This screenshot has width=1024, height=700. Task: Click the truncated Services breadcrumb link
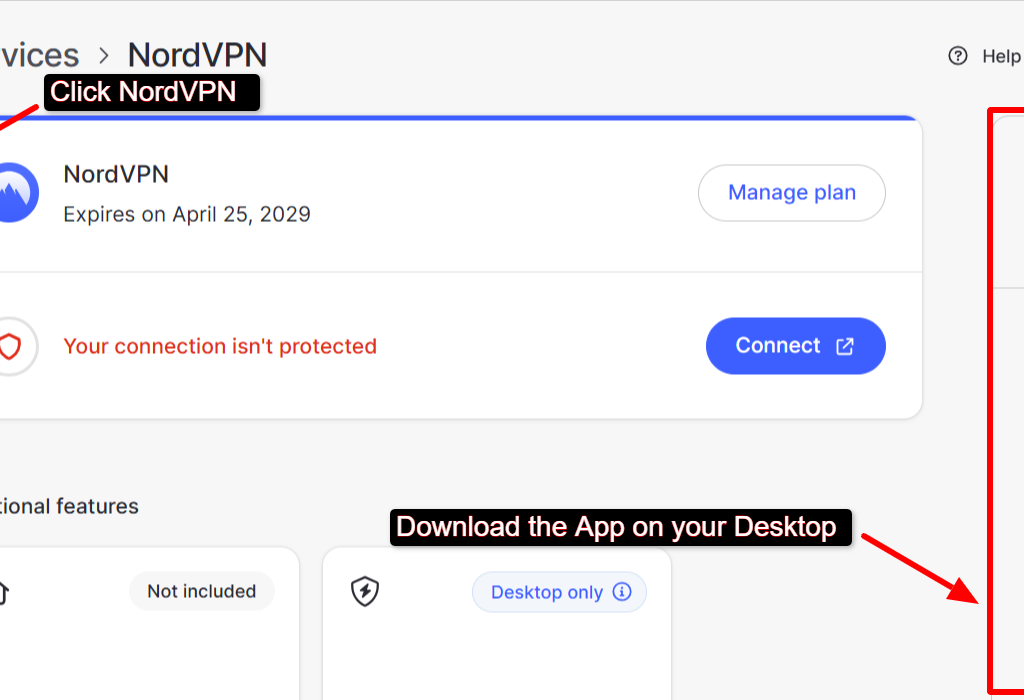coord(38,55)
